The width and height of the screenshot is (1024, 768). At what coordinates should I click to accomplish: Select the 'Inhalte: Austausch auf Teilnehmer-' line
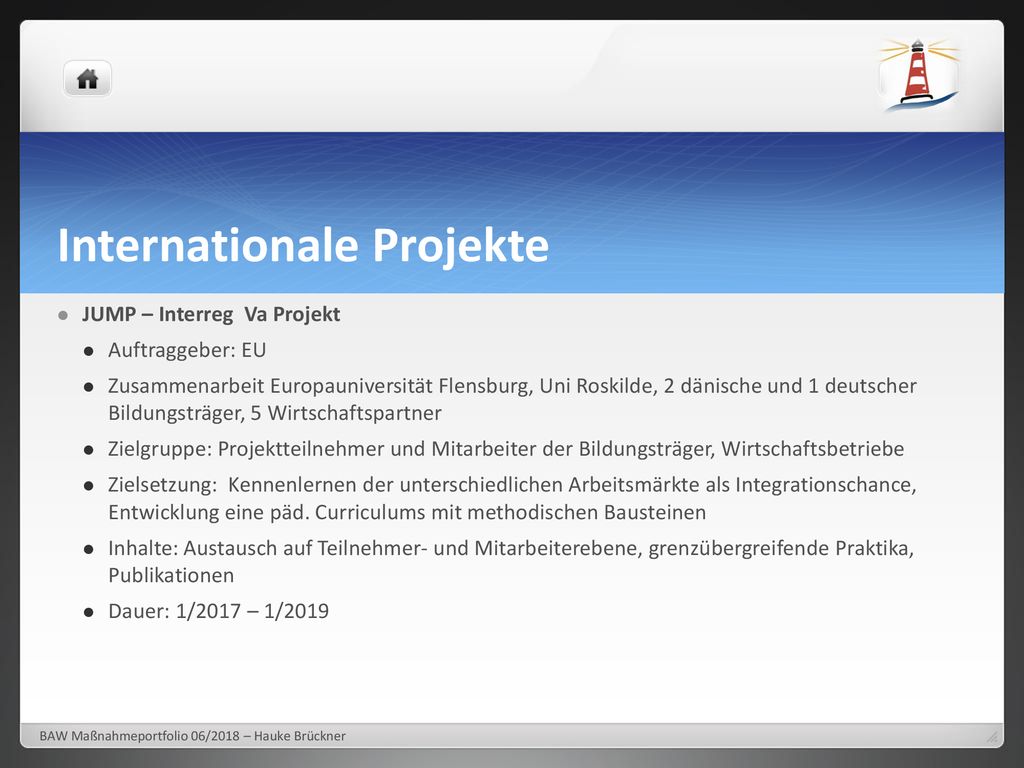(x=511, y=549)
